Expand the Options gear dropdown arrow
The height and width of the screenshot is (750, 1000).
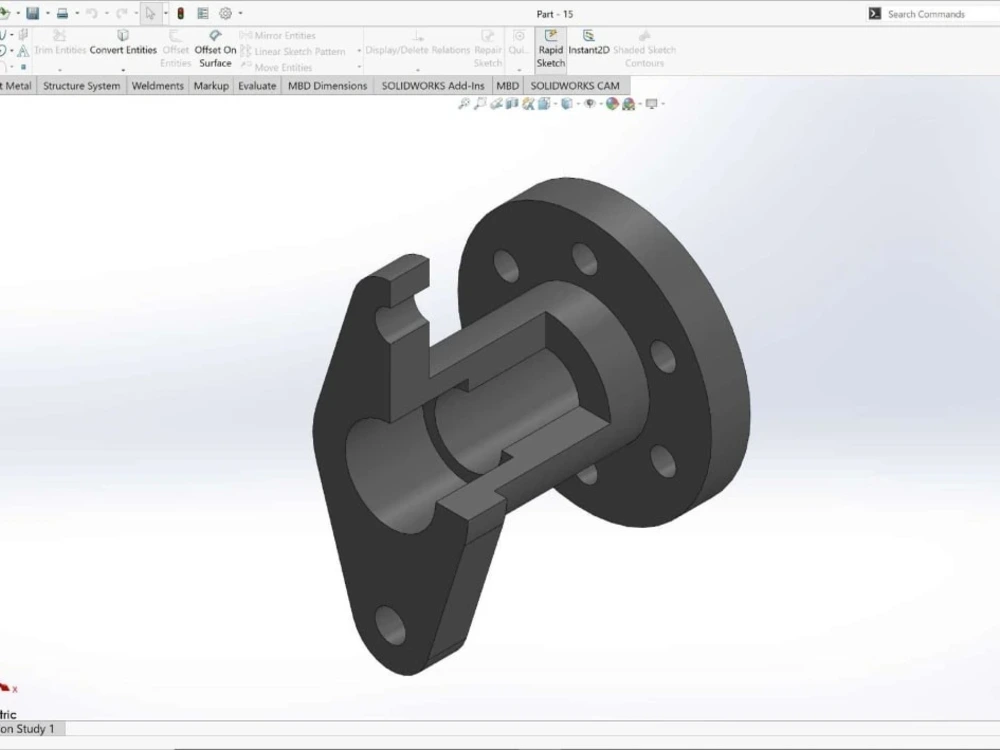click(x=240, y=13)
